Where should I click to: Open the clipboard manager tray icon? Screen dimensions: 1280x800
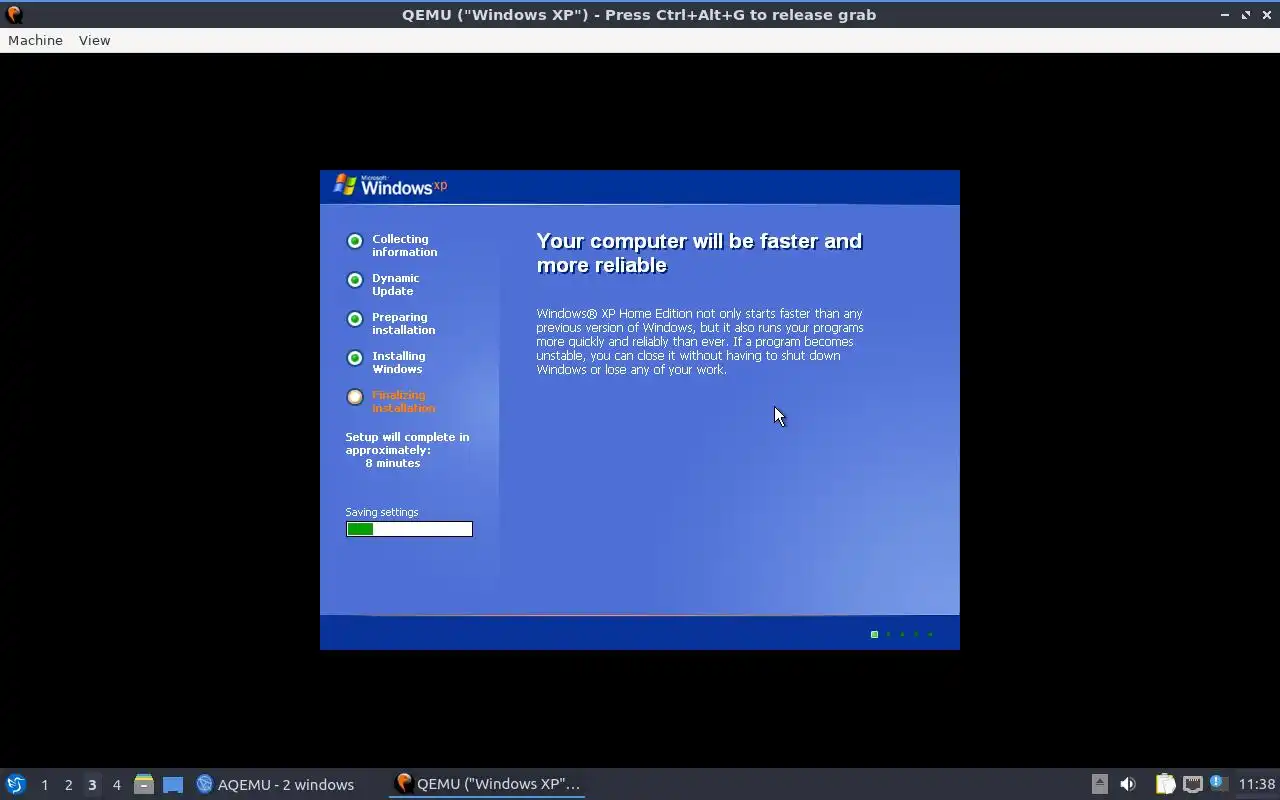point(1165,784)
